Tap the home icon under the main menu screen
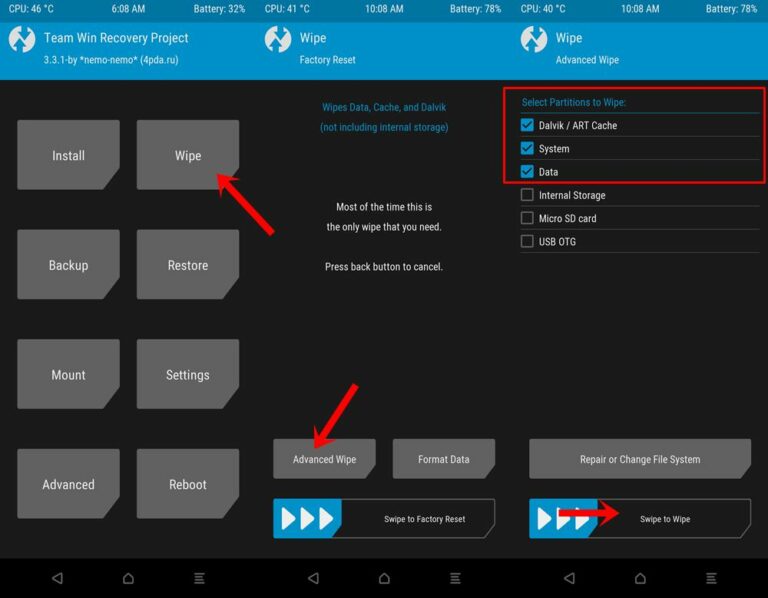This screenshot has width=768, height=598. [128, 578]
